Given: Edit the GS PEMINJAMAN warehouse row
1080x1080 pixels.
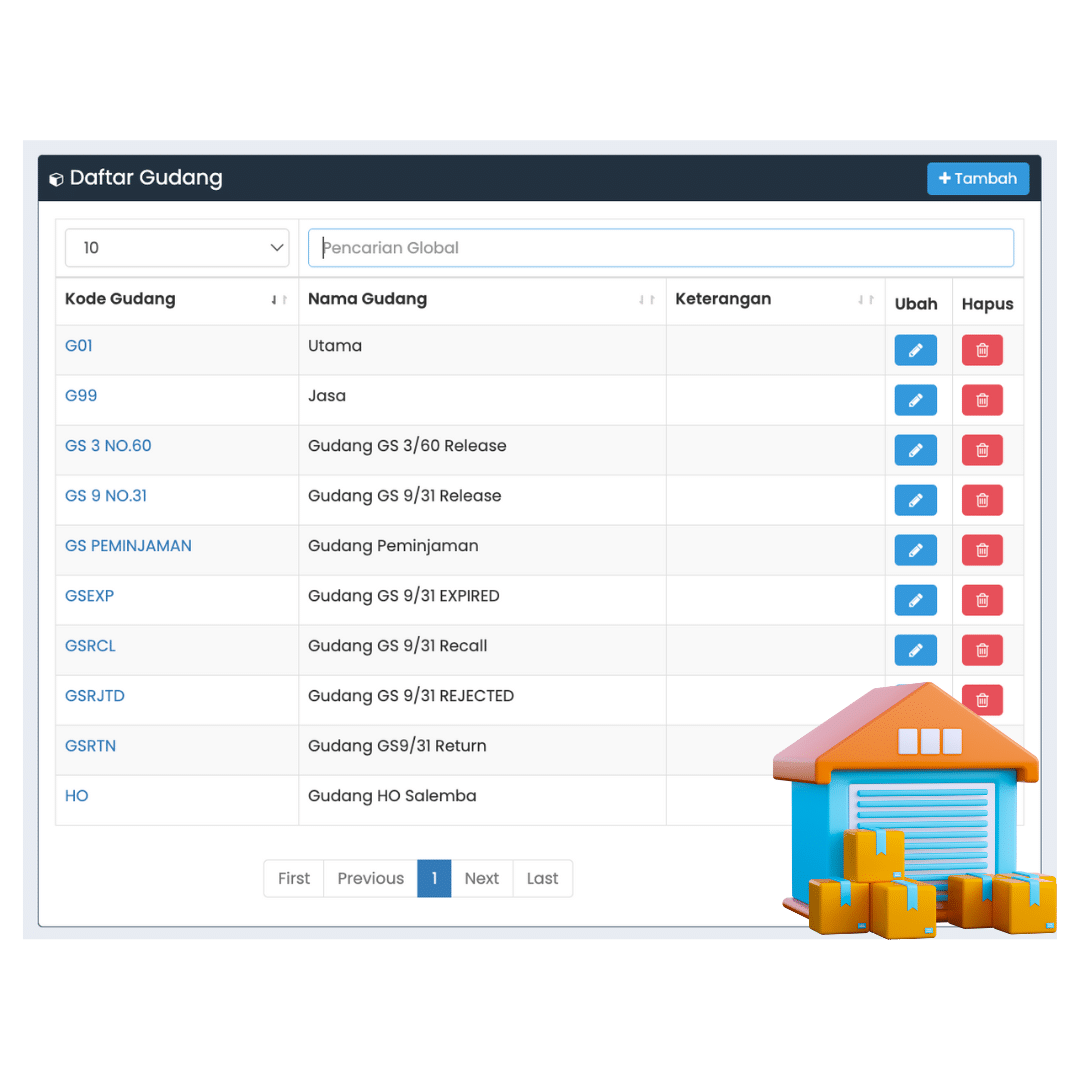Looking at the screenshot, I should tap(915, 550).
